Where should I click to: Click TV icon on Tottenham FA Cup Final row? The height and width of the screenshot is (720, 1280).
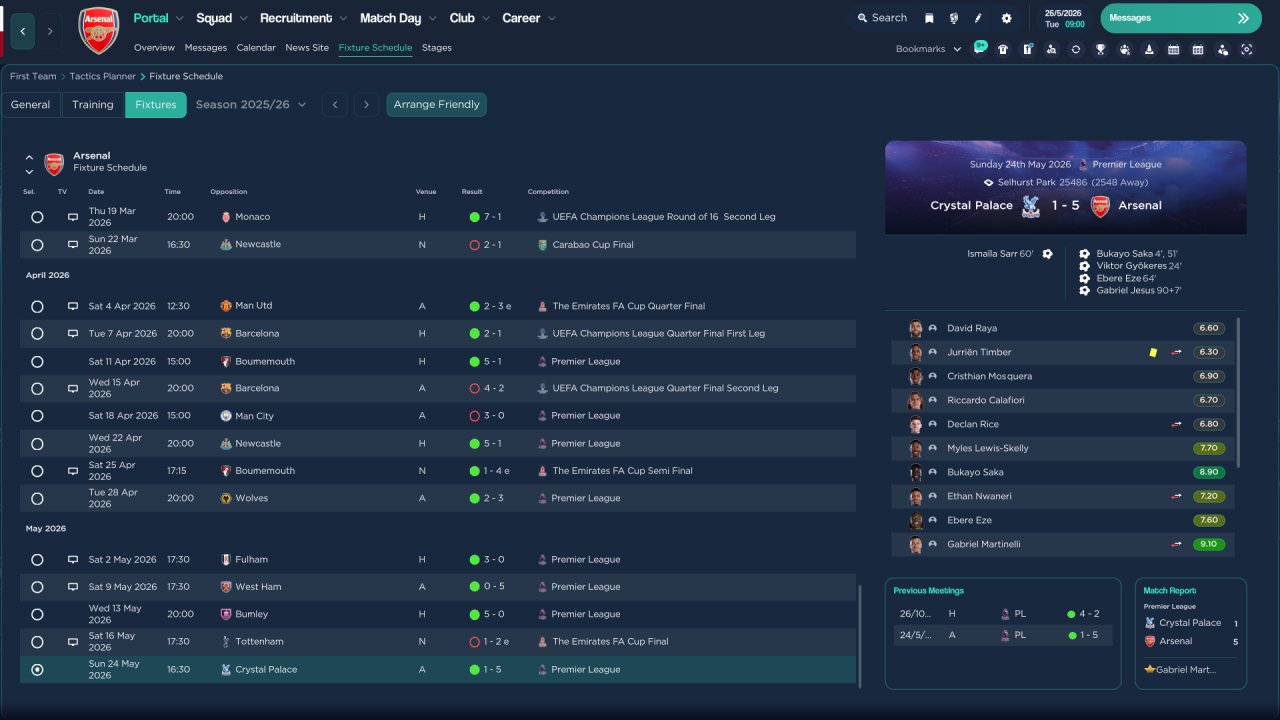pyautogui.click(x=73, y=642)
